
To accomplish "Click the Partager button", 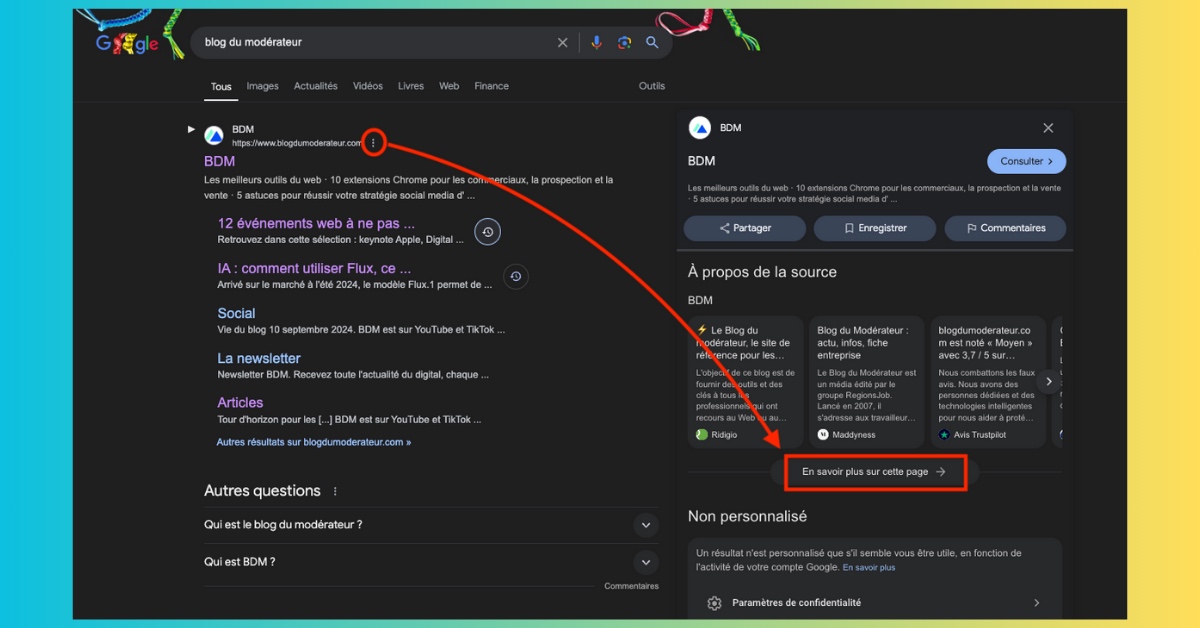I will click(x=744, y=228).
